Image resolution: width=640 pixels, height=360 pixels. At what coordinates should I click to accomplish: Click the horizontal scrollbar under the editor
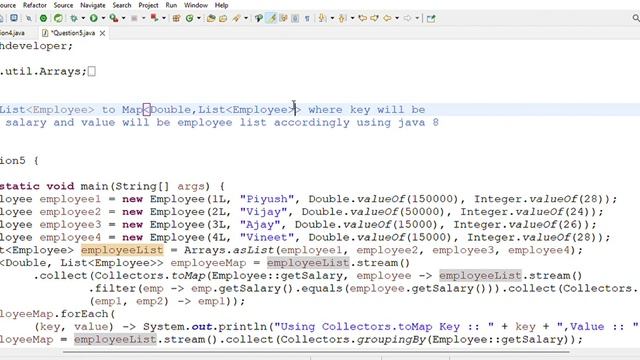(316, 352)
